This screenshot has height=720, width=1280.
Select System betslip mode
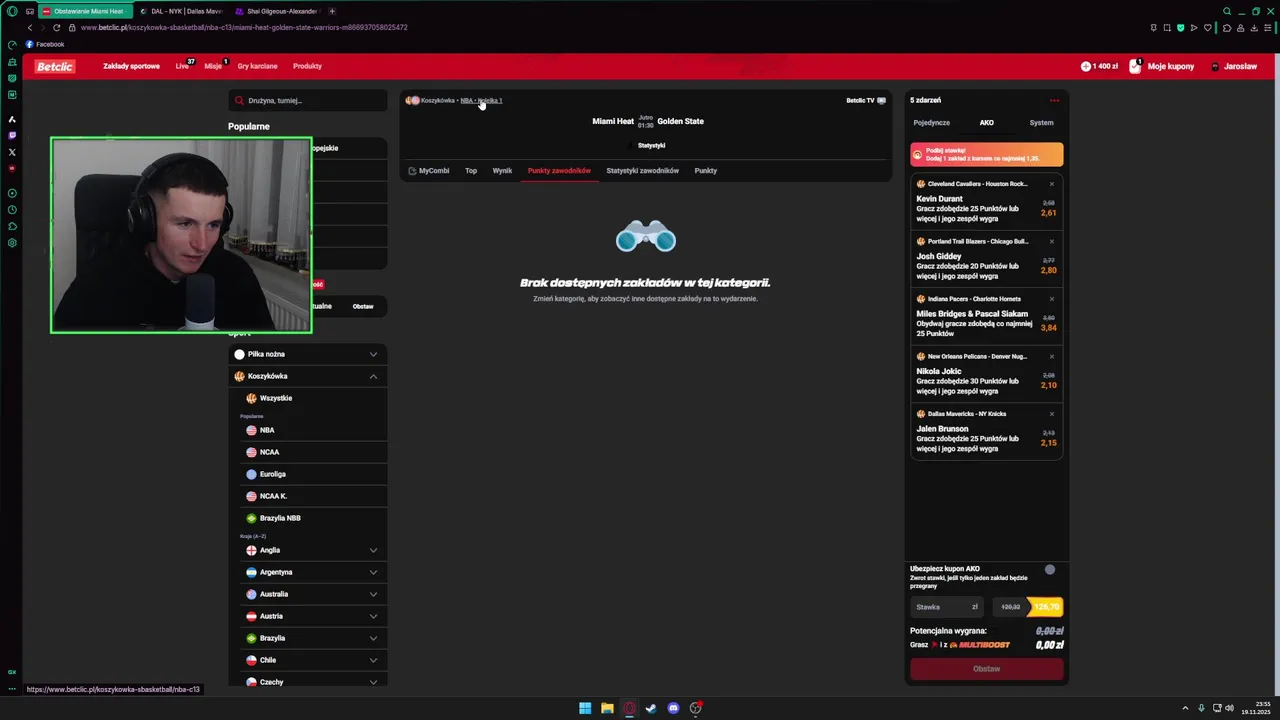coord(1041,123)
